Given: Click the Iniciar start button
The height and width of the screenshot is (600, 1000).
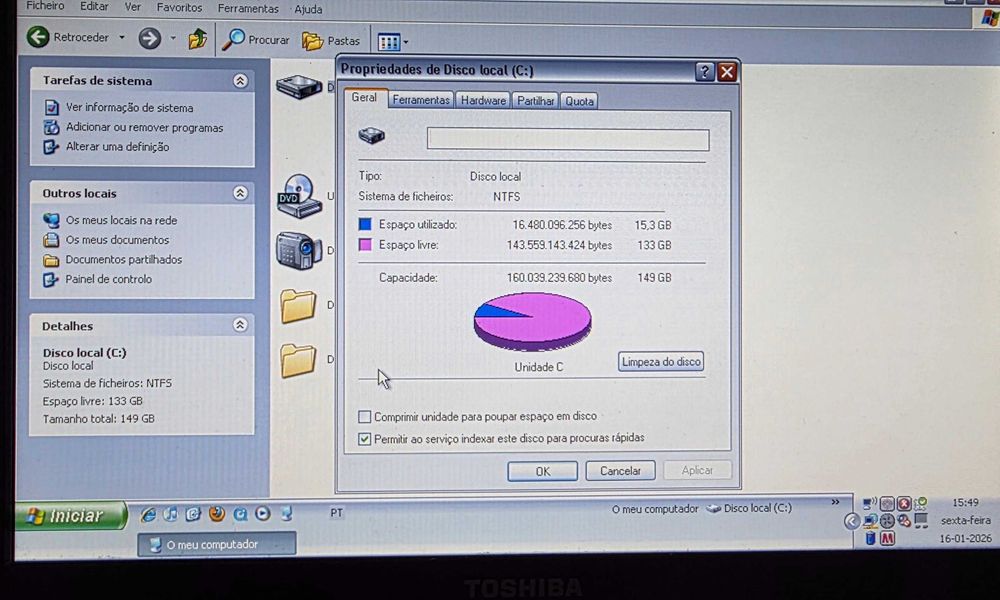Looking at the screenshot, I should [71, 515].
